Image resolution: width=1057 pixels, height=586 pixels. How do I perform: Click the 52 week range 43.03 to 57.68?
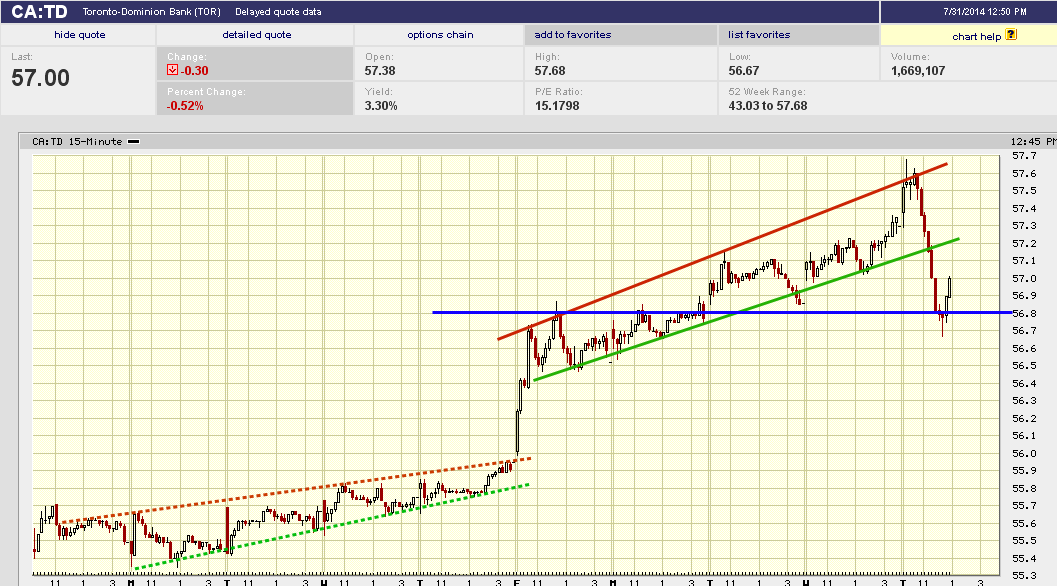[x=768, y=106]
